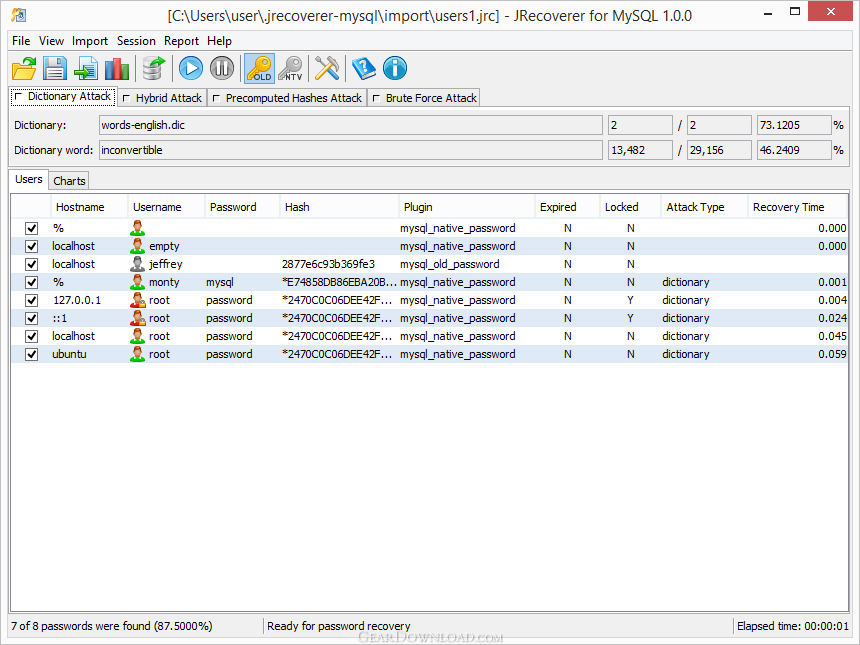Screen dimensions: 860x645
Task: Open the Report menu
Action: pyautogui.click(x=181, y=41)
